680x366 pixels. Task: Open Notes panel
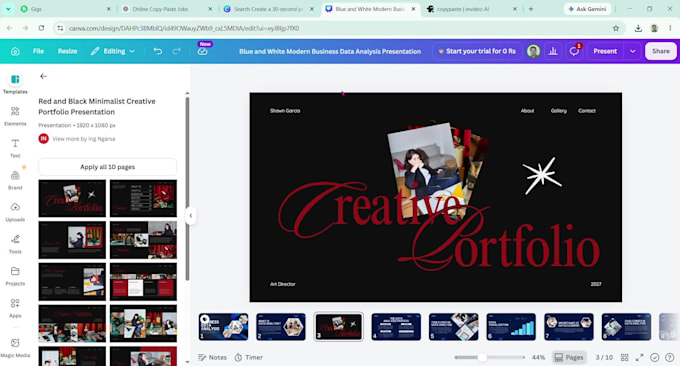point(212,357)
